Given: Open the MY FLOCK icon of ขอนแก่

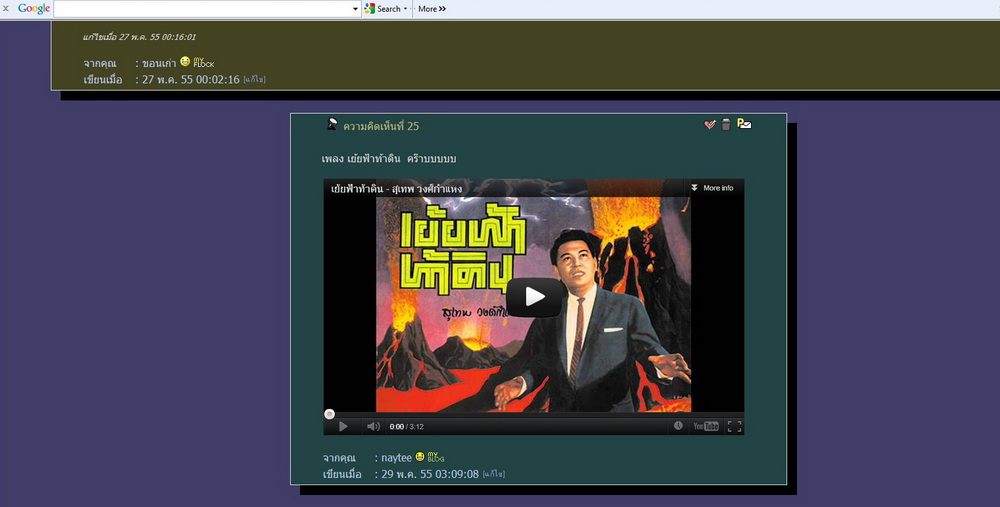Looking at the screenshot, I should (x=203, y=62).
